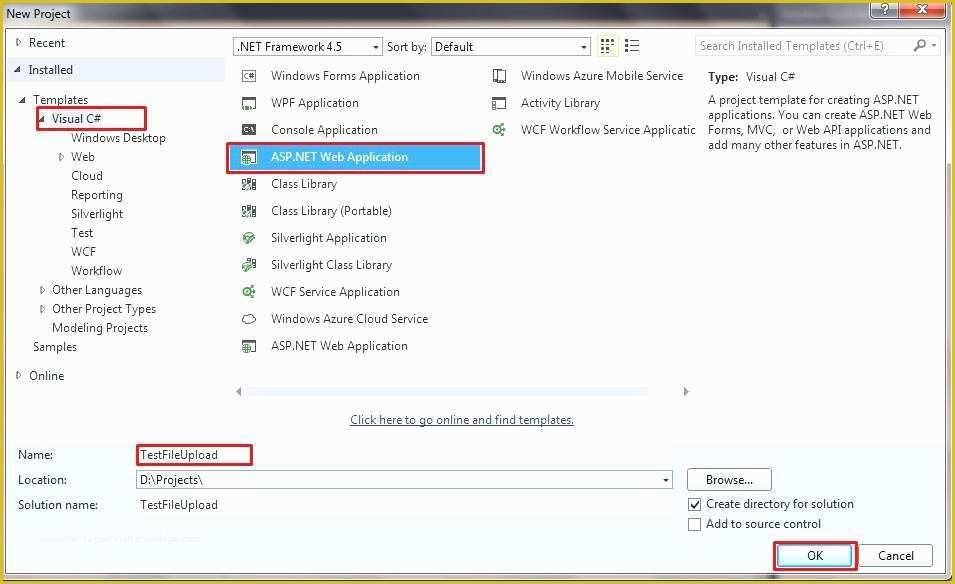The height and width of the screenshot is (584, 955).
Task: Click the Windows Forms Application template icon
Action: 248,76
